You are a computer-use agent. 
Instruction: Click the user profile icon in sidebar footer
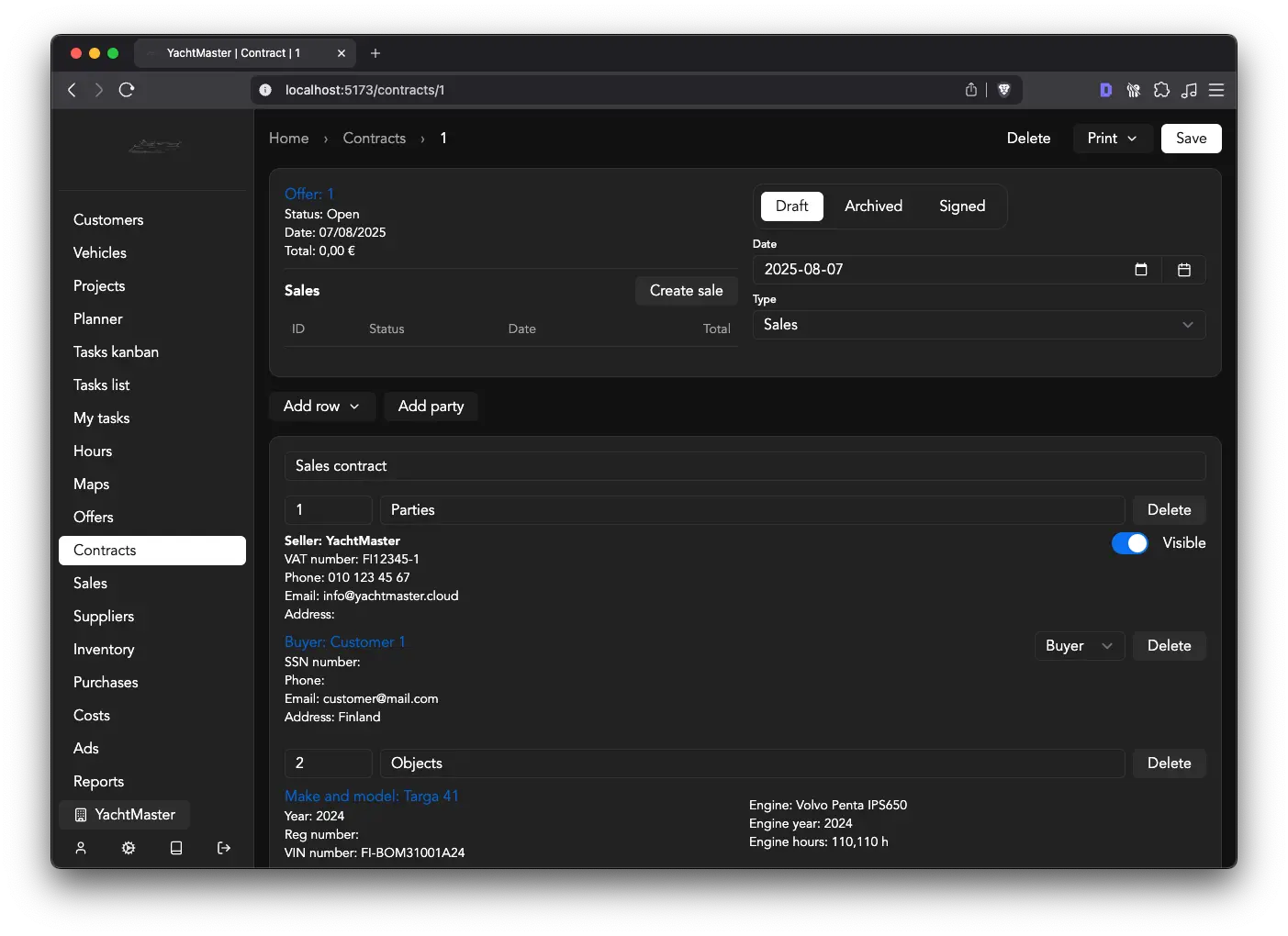click(x=81, y=848)
